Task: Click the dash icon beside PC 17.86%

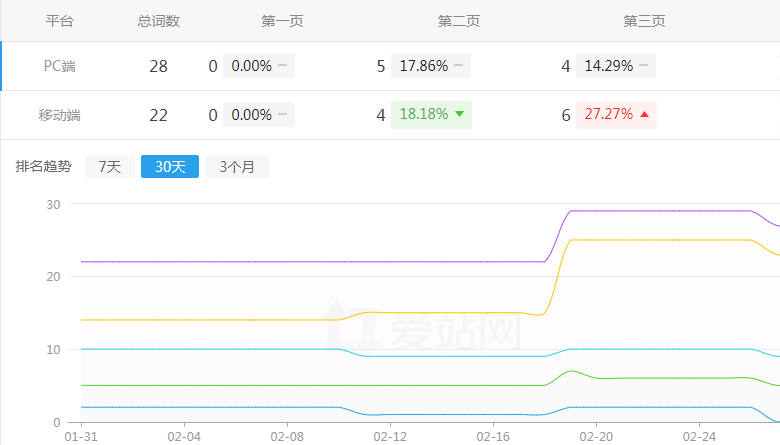Action: coord(458,67)
